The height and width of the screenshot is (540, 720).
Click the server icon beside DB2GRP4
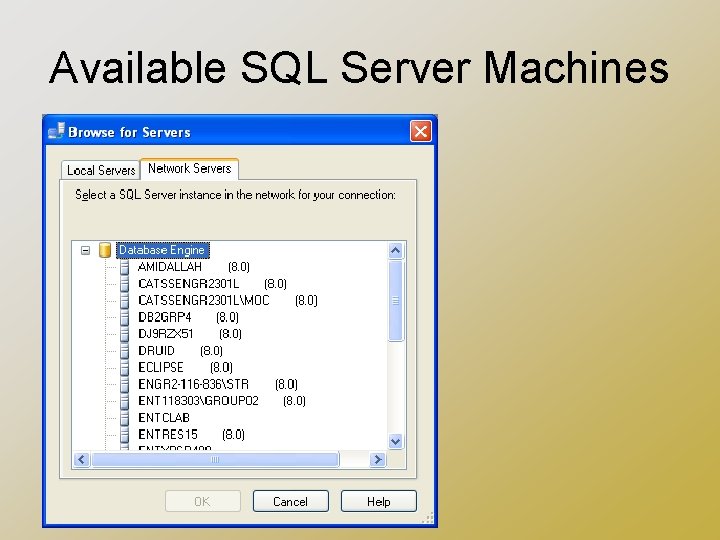[124, 317]
